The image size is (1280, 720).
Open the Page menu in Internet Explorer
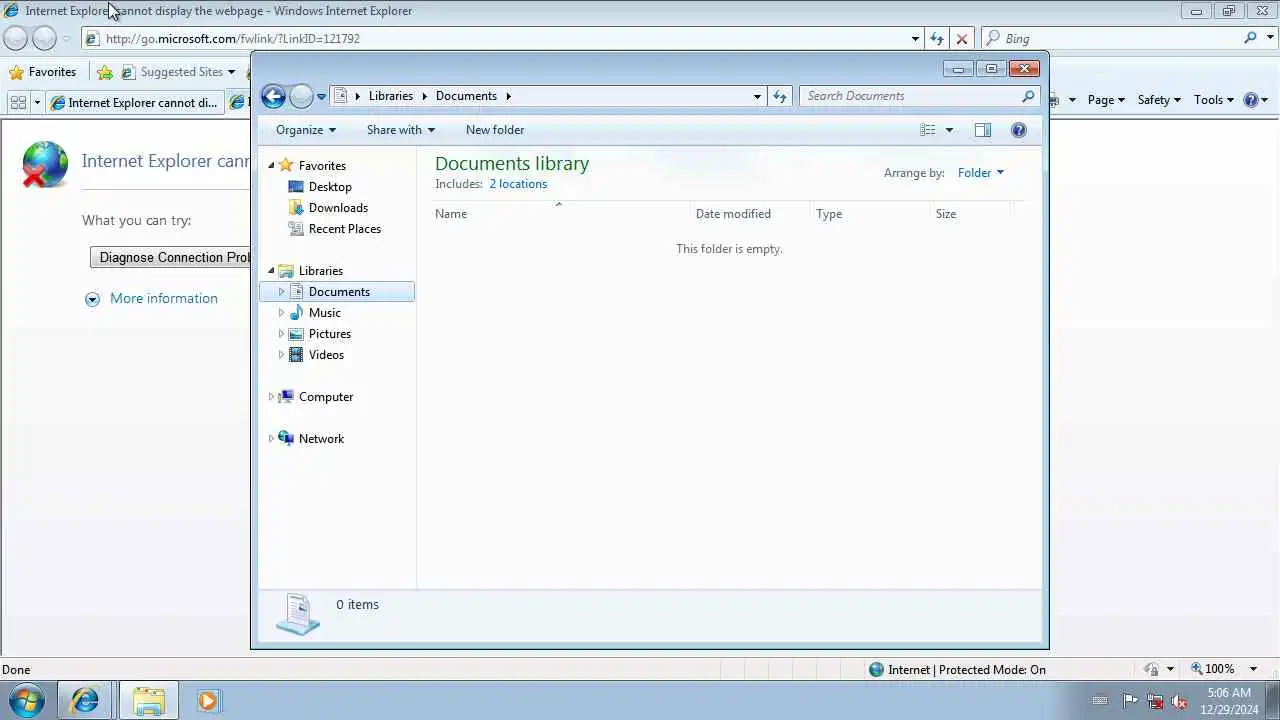1106,100
